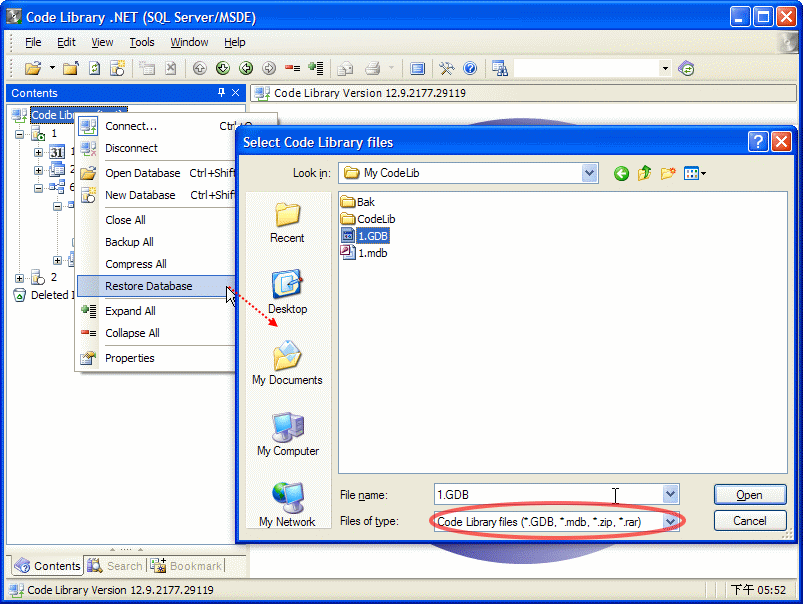Choose Disconnect in the context menu

click(x=156, y=148)
